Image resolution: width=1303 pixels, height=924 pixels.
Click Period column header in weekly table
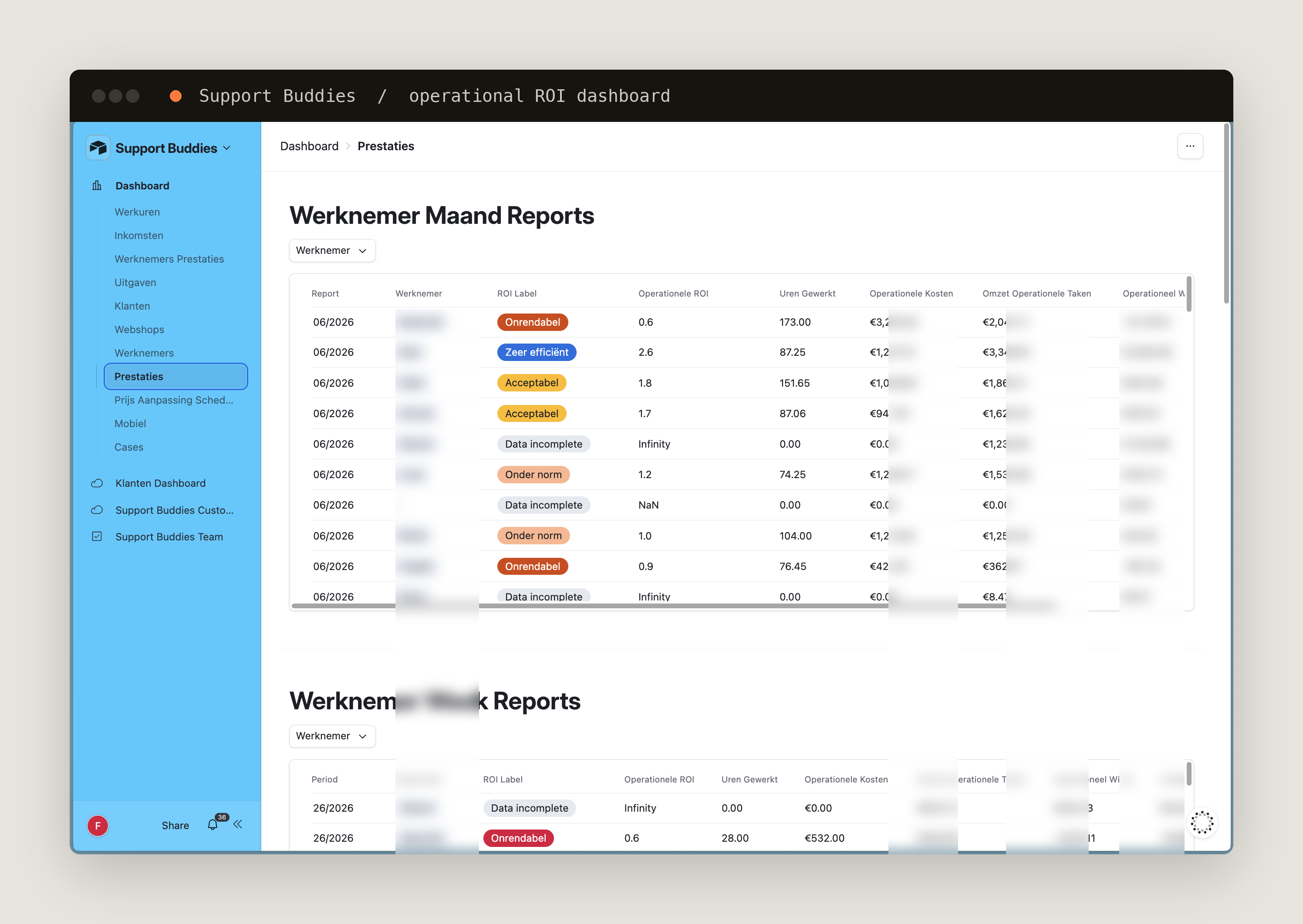tap(324, 779)
